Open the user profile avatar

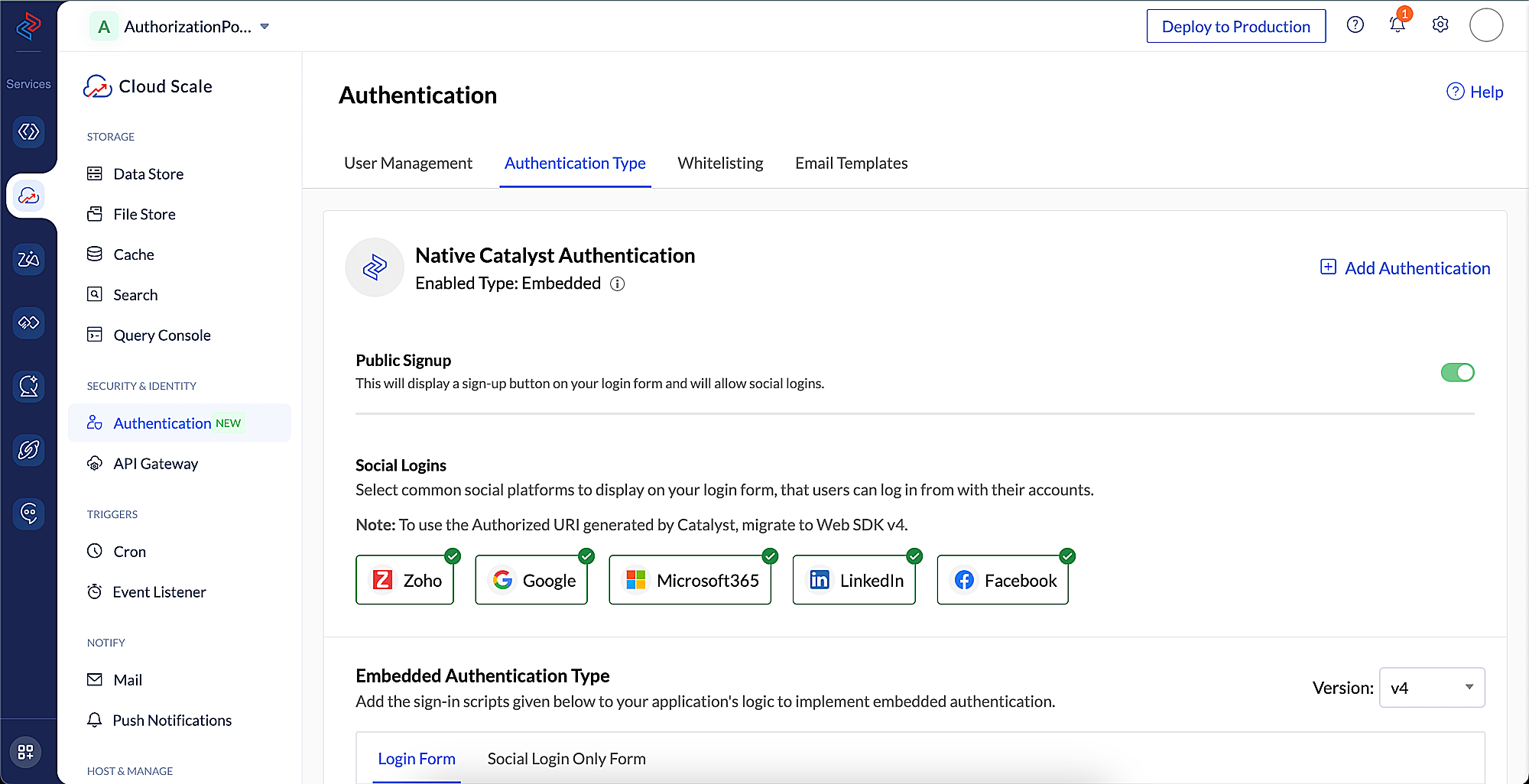(x=1486, y=25)
